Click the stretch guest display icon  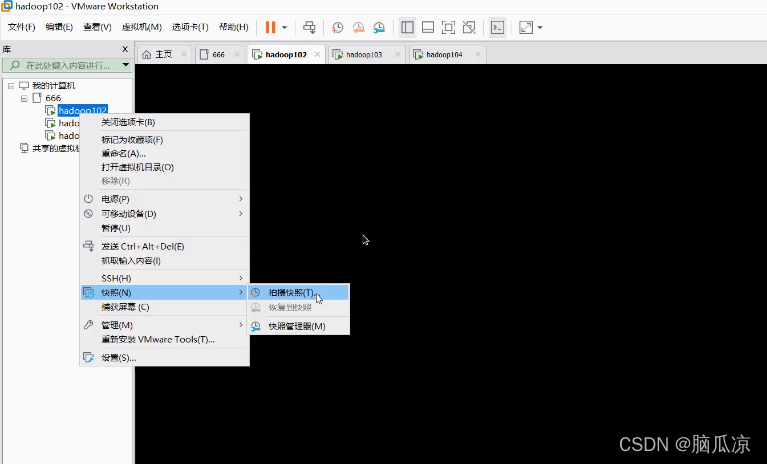pyautogui.click(x=526, y=27)
